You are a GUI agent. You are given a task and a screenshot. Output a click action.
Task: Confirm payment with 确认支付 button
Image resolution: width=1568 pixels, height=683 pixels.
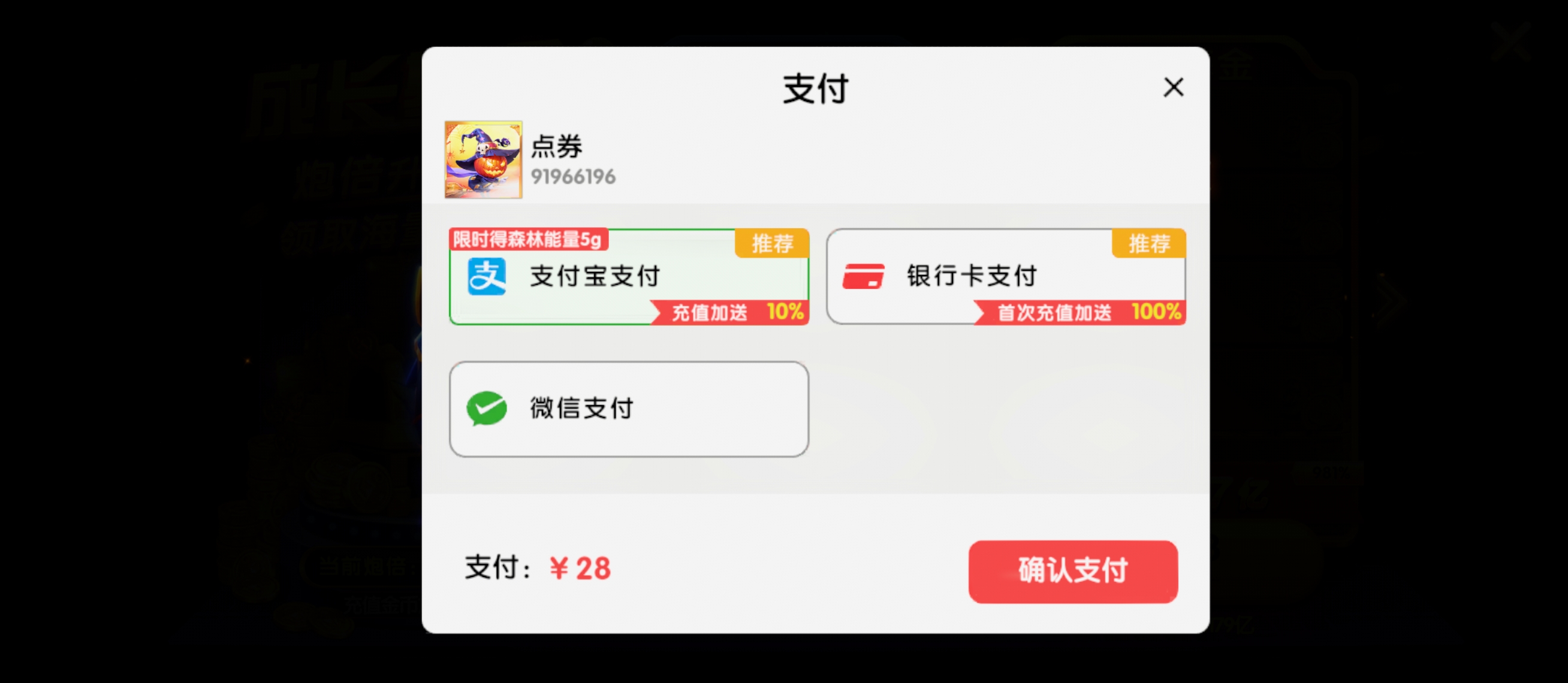coord(1072,571)
